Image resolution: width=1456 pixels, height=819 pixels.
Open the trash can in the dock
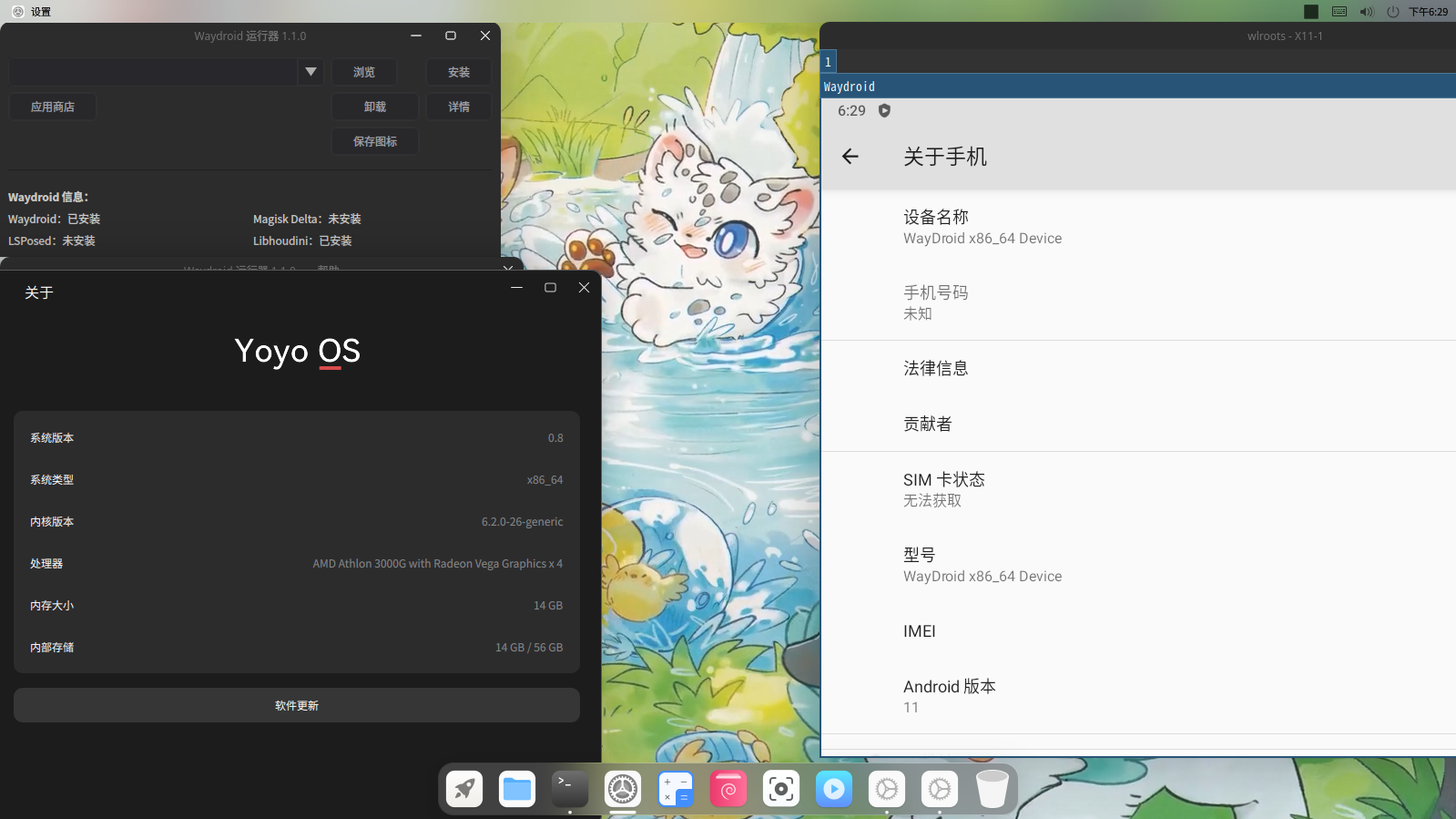[x=993, y=789]
